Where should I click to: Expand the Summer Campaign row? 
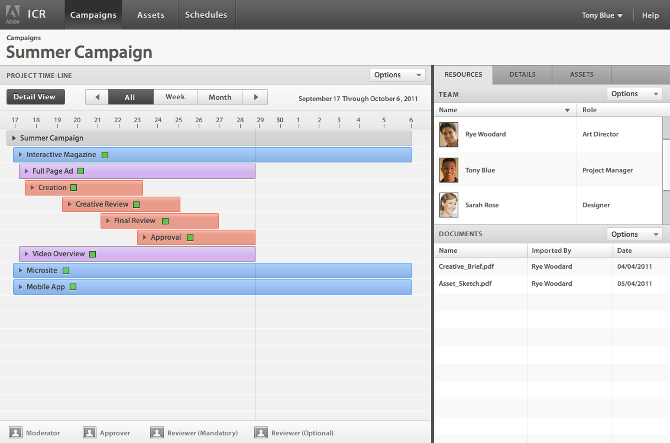(x=14, y=138)
